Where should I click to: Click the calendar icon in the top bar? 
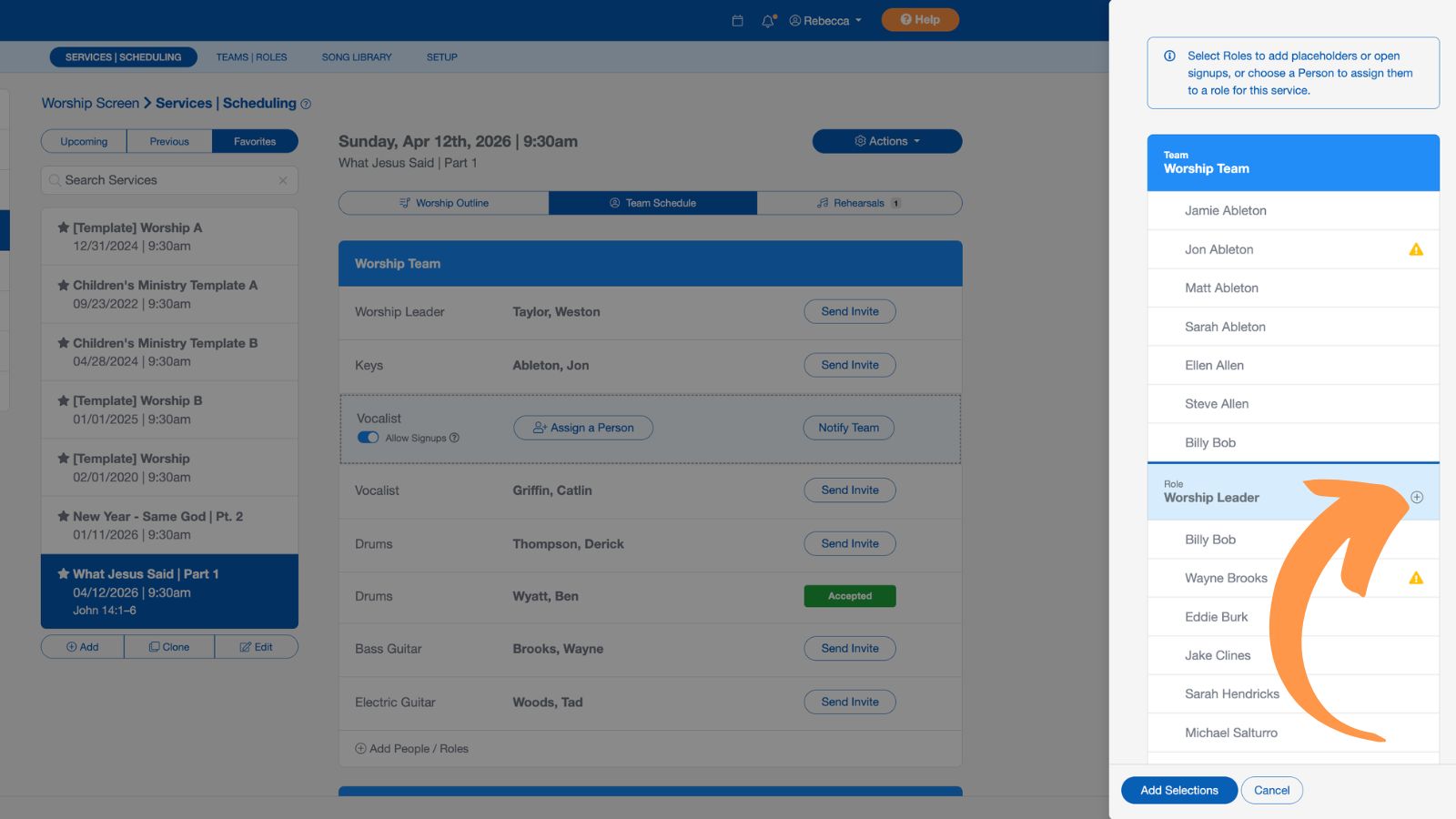(x=737, y=19)
